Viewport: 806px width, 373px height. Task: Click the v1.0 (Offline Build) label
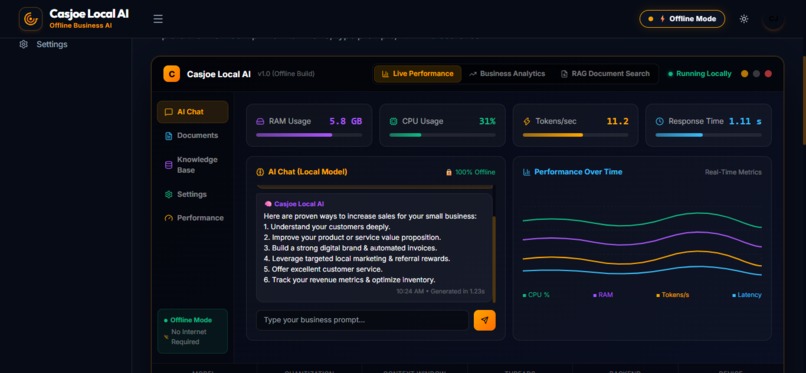pyautogui.click(x=286, y=73)
